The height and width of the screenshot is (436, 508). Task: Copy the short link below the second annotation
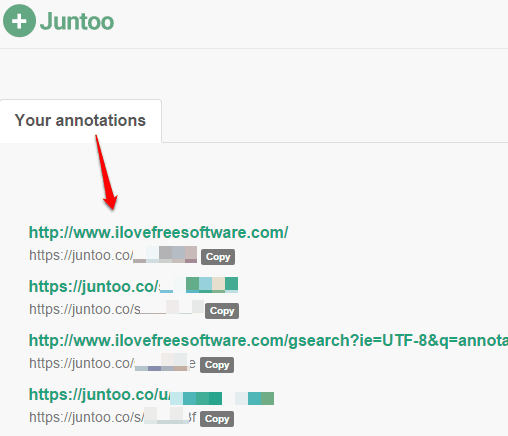pos(222,311)
